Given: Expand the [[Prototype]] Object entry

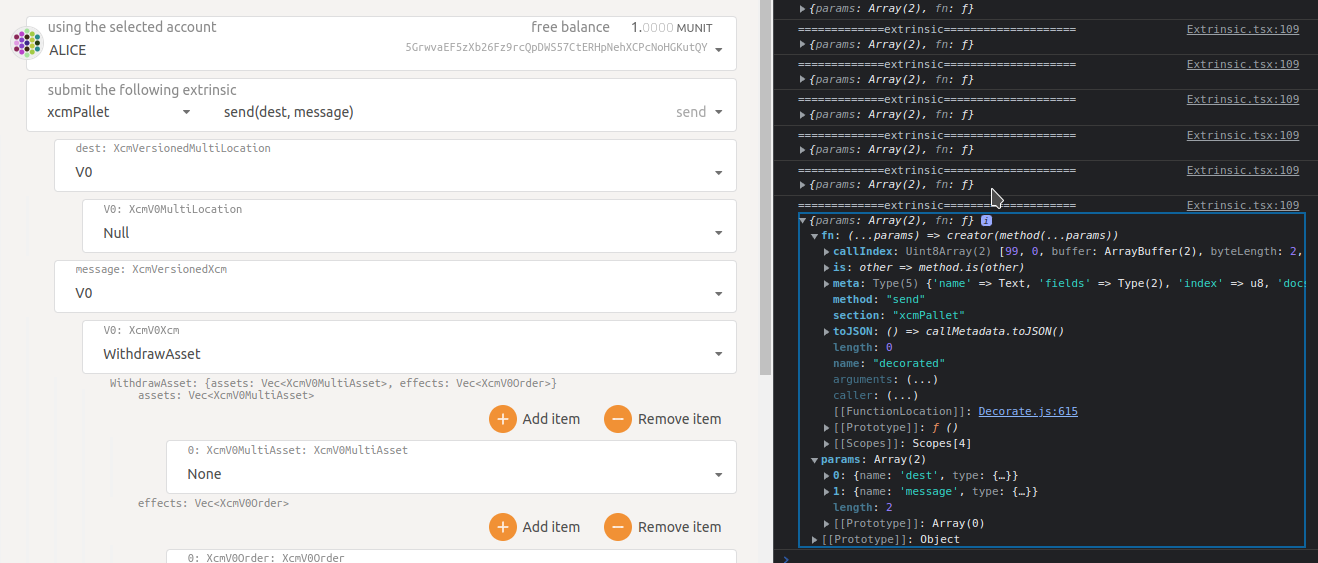Looking at the screenshot, I should [x=815, y=540].
